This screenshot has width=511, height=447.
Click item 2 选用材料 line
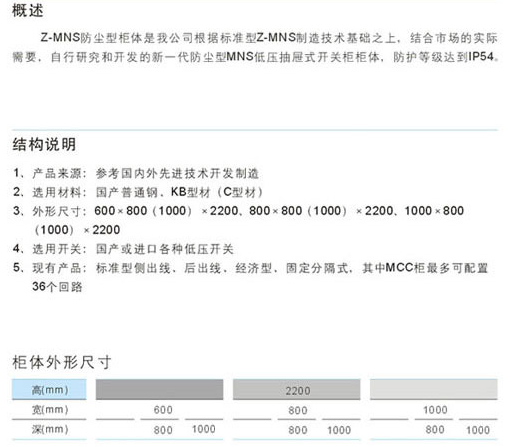point(138,192)
